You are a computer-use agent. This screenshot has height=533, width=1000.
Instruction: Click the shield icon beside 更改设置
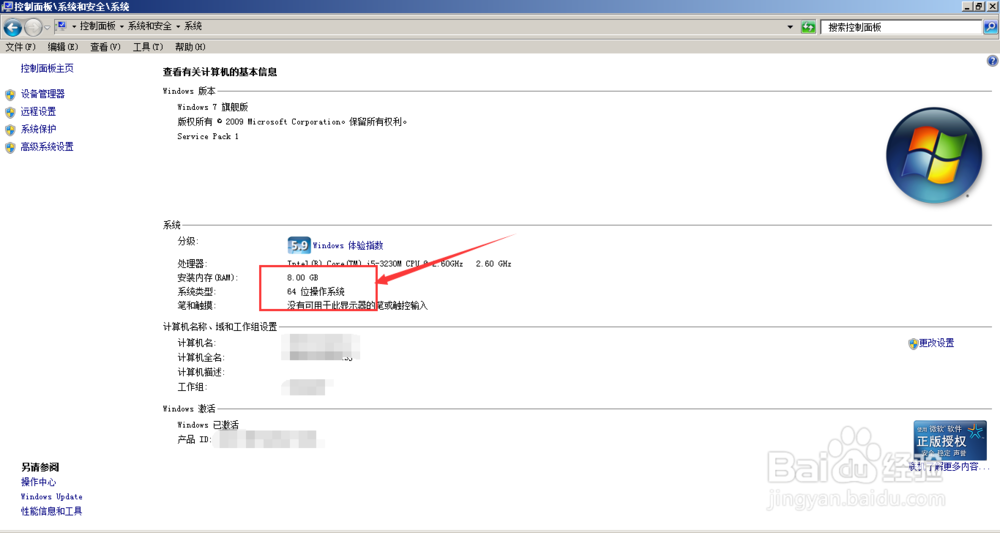pyautogui.click(x=913, y=344)
